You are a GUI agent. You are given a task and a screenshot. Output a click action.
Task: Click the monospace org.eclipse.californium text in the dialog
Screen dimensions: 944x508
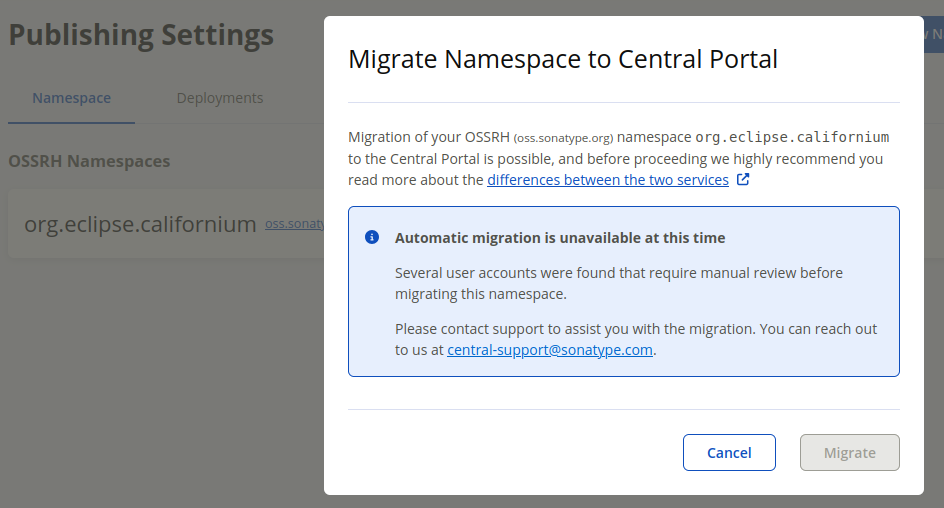[x=792, y=137]
